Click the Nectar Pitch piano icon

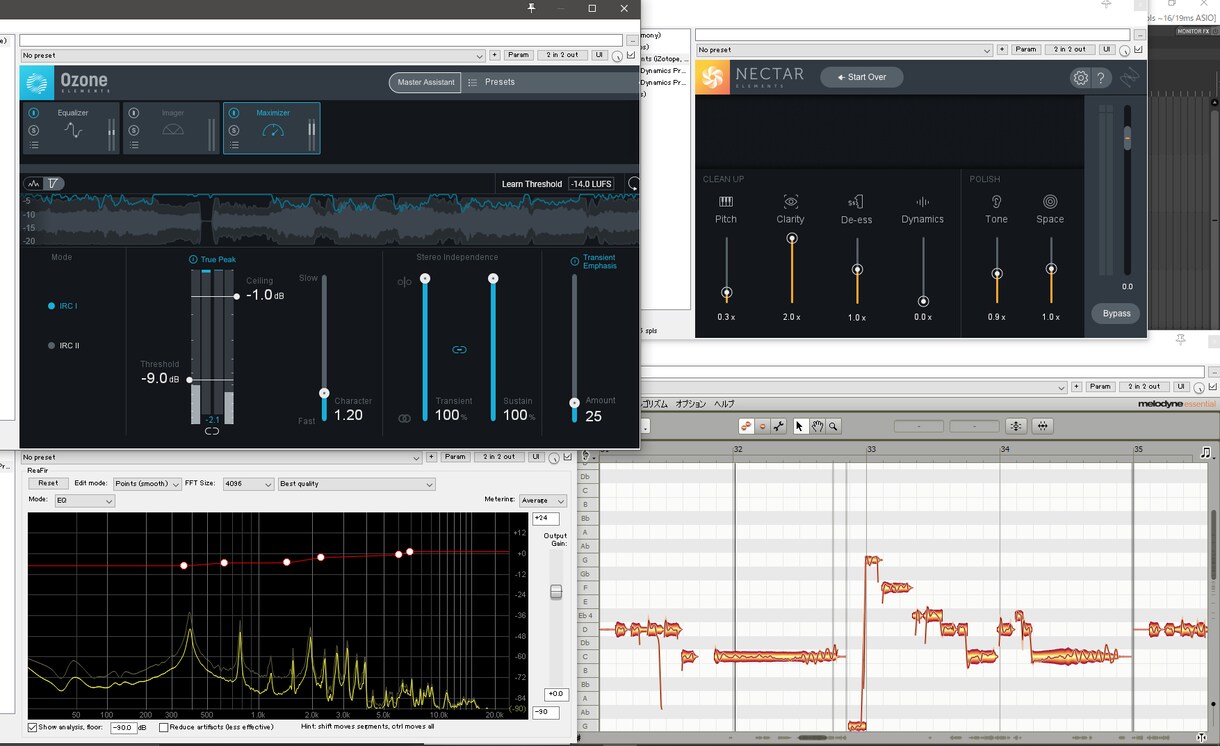point(726,202)
